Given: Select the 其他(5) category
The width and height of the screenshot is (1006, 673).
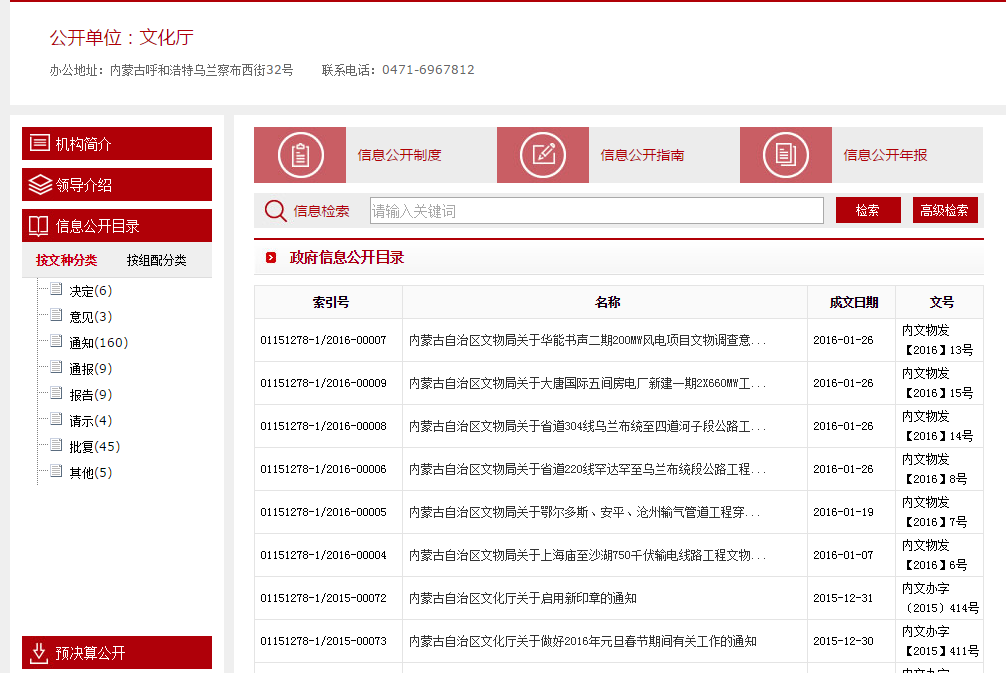Looking at the screenshot, I should 90,473.
